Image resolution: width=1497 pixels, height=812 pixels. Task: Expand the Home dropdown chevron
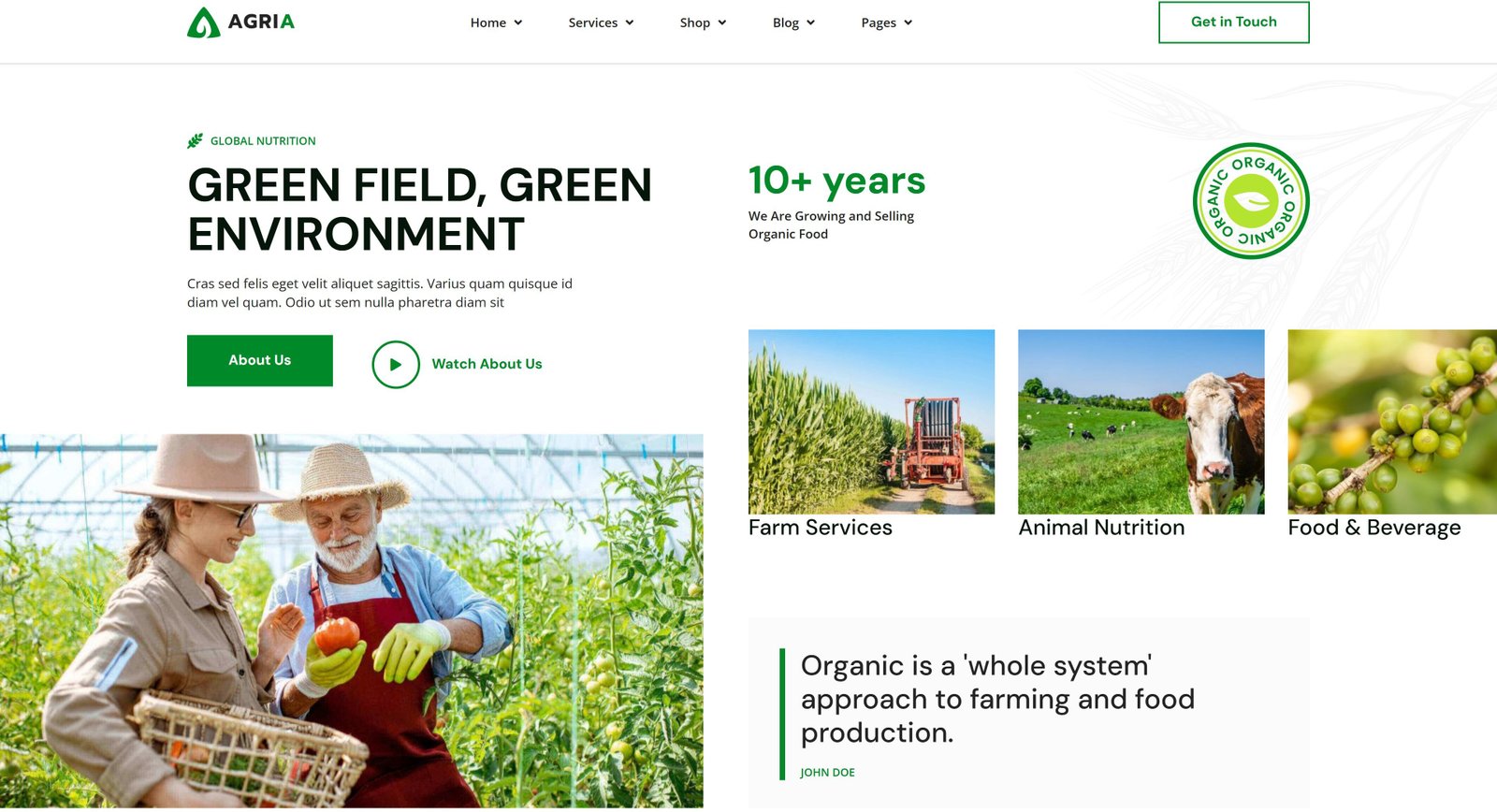click(518, 23)
